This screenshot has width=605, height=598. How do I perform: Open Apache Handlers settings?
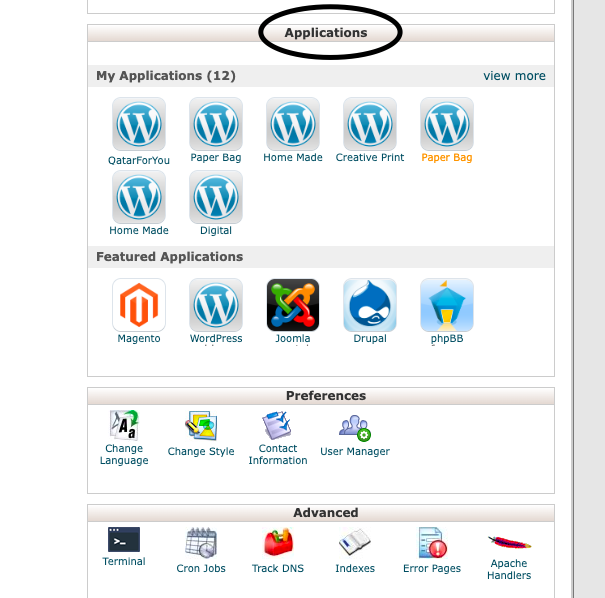509,557
